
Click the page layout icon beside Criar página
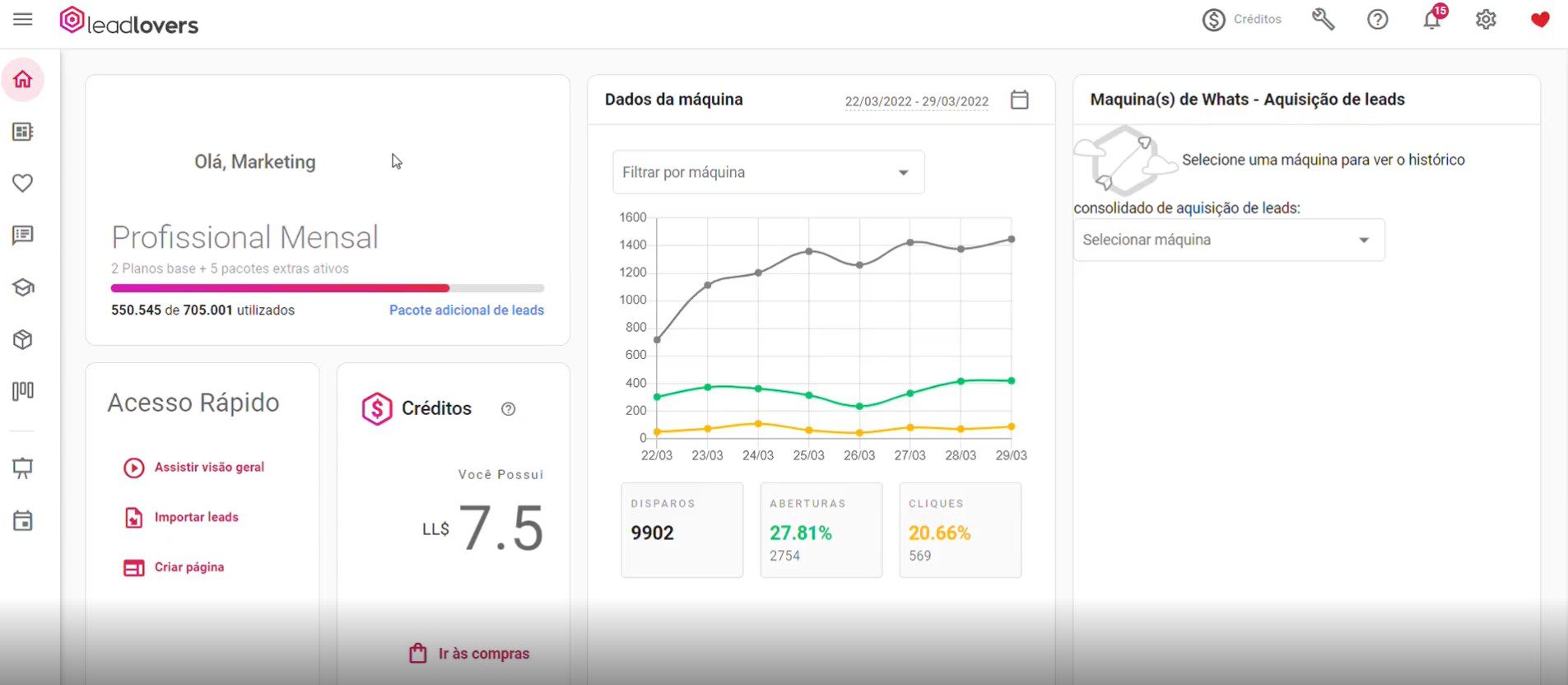(134, 568)
